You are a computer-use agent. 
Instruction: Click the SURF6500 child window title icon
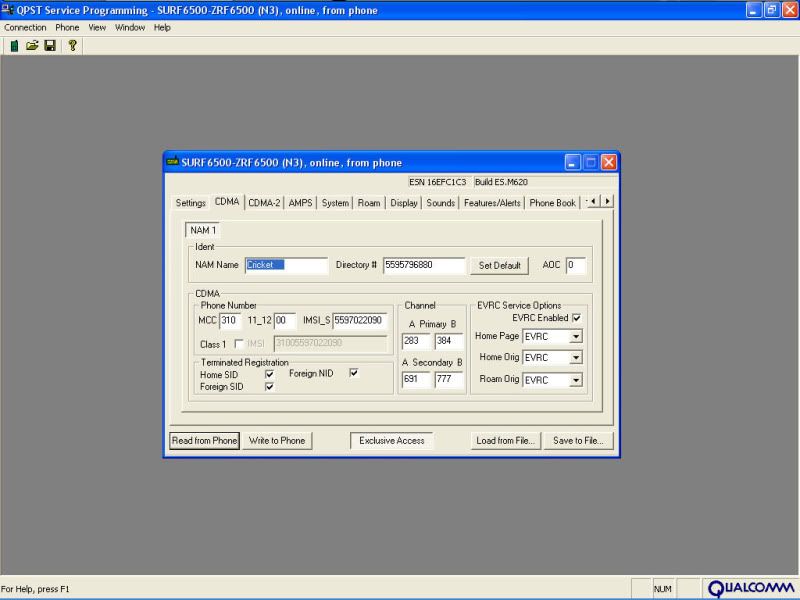click(x=172, y=162)
